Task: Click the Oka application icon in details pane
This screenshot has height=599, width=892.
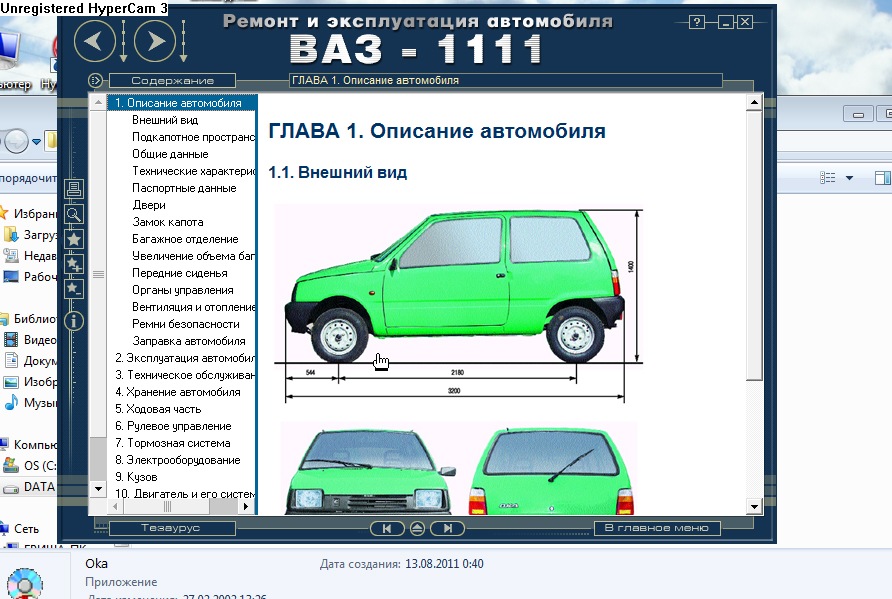Action: coord(25,583)
